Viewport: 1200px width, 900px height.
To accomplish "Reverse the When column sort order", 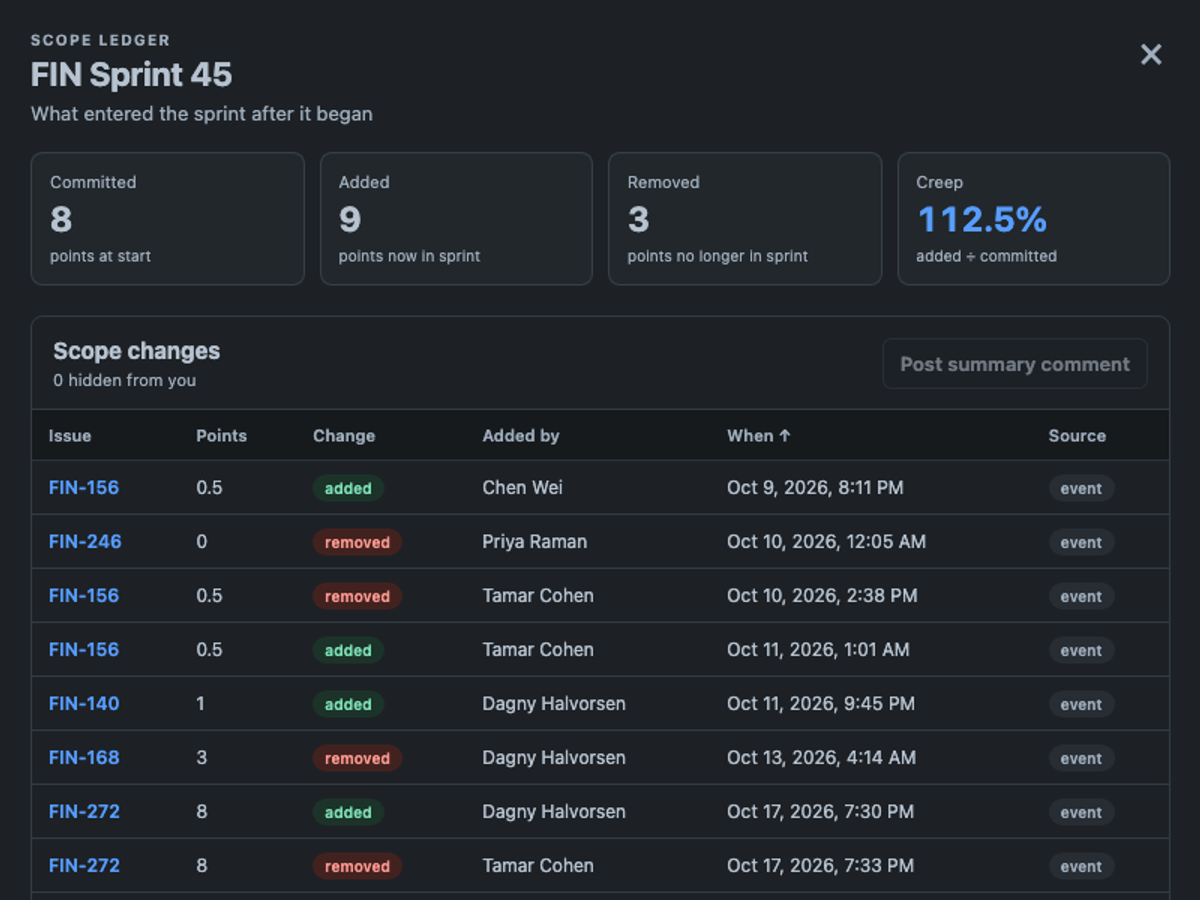I will 759,436.
